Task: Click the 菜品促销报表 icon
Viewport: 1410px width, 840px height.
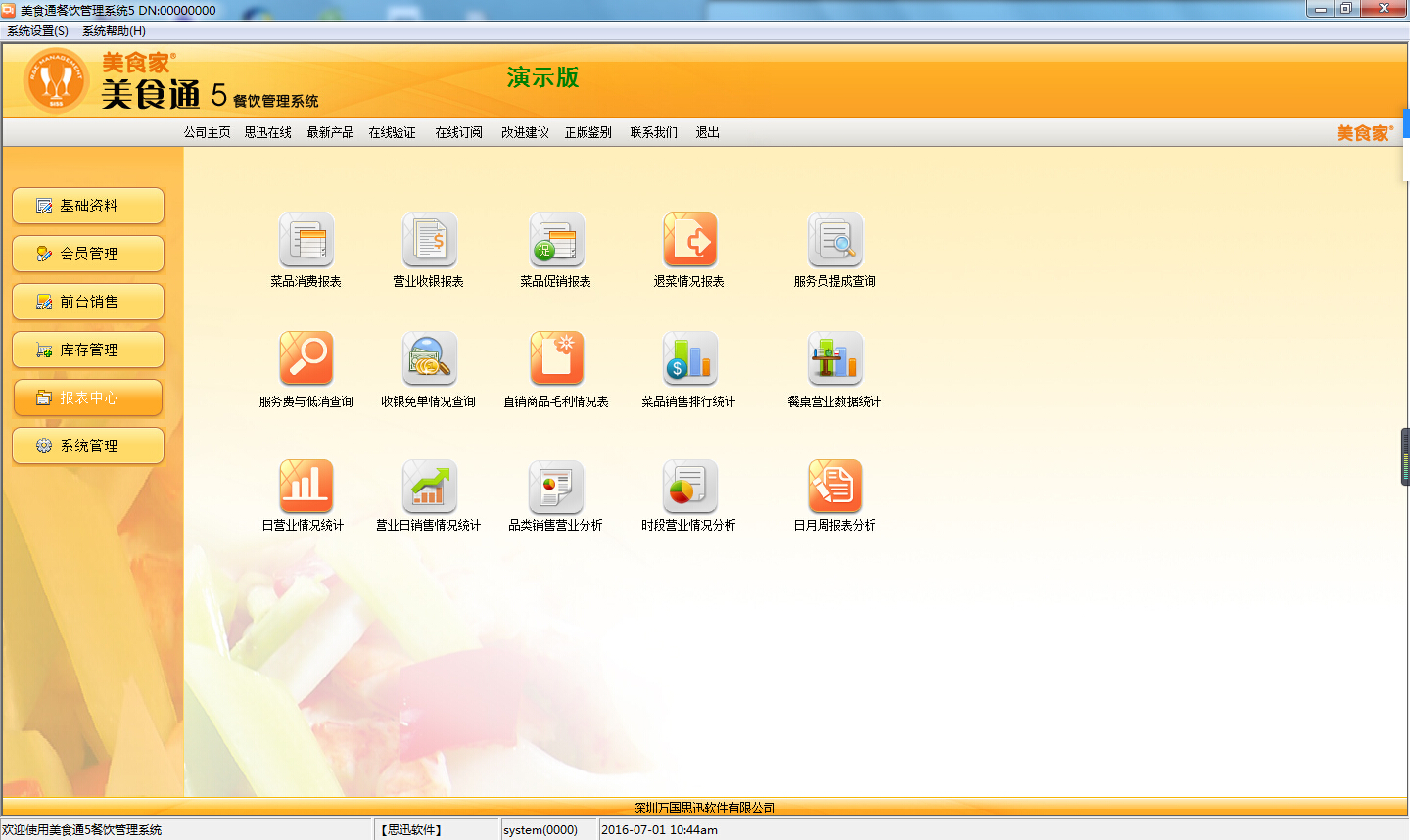Action: [556, 241]
